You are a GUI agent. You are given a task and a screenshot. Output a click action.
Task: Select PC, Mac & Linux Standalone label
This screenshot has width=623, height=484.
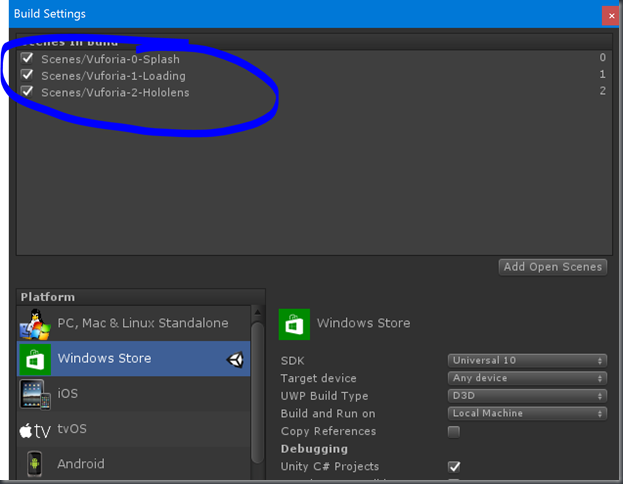point(143,323)
